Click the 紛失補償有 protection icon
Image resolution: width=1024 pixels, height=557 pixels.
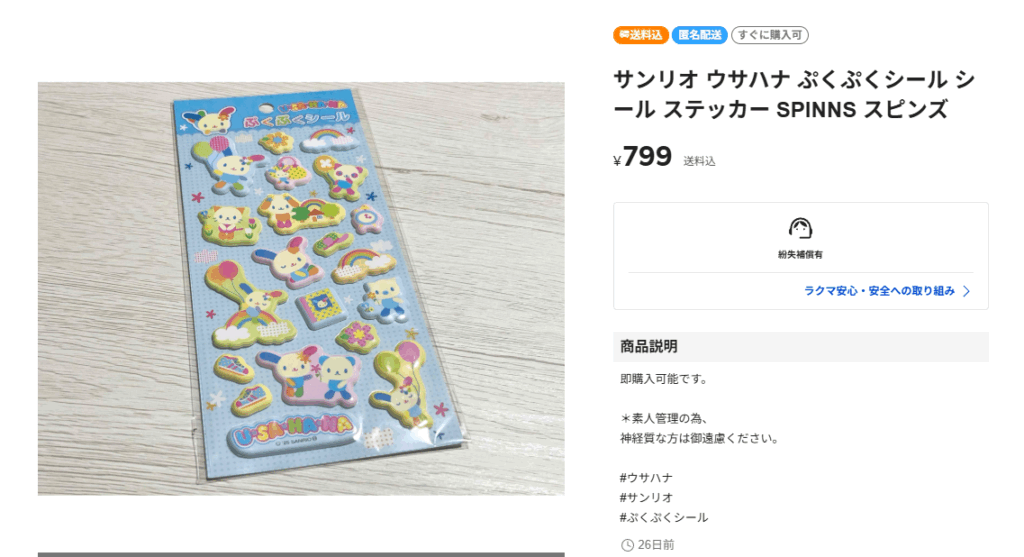800,229
